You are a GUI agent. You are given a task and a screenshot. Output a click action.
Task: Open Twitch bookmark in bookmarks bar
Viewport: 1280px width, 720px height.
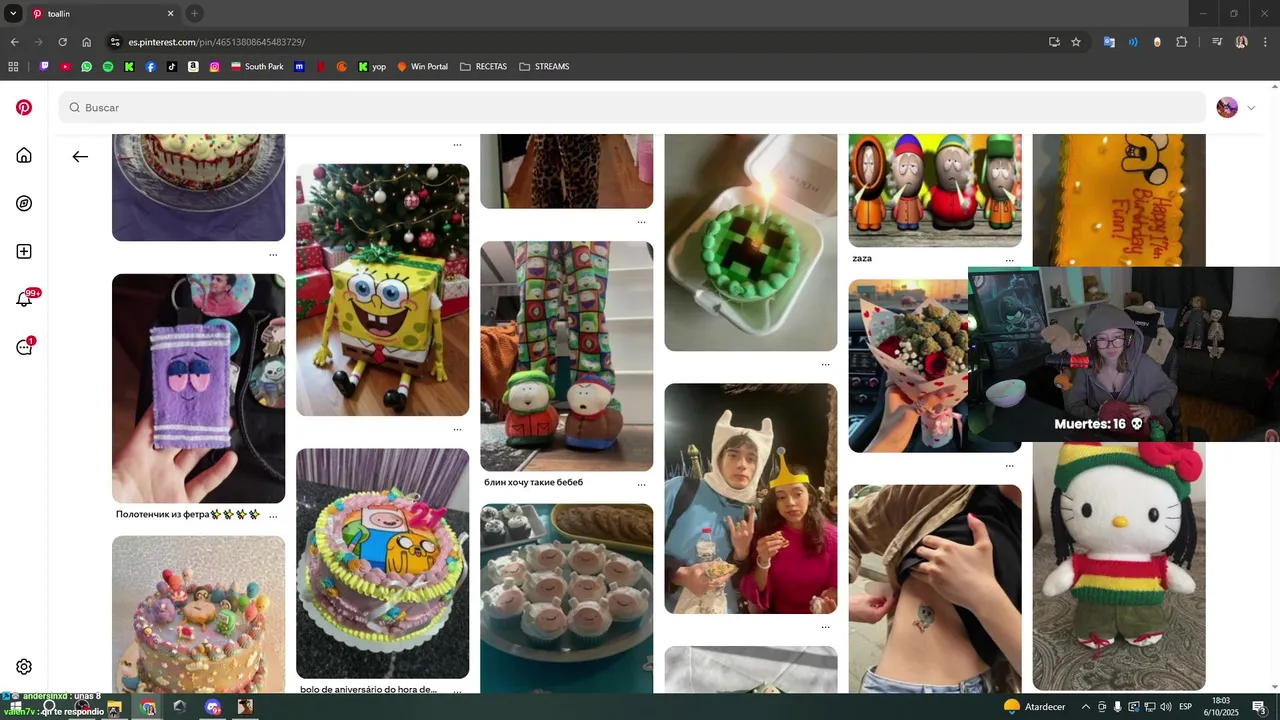pyautogui.click(x=44, y=67)
